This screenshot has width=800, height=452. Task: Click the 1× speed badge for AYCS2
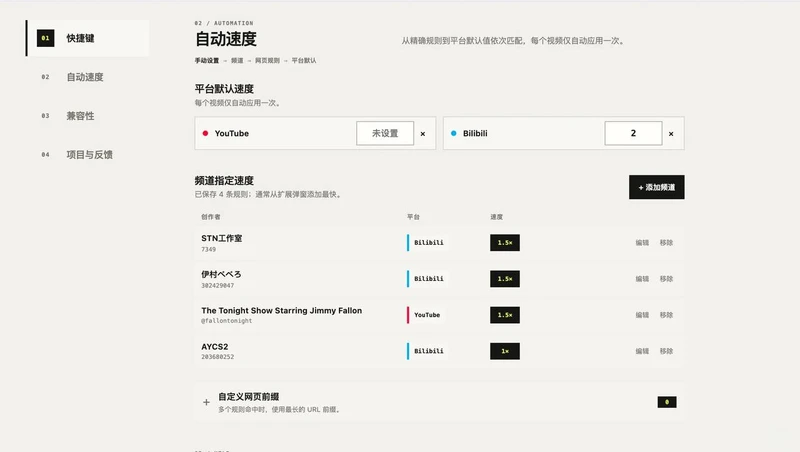click(x=505, y=351)
